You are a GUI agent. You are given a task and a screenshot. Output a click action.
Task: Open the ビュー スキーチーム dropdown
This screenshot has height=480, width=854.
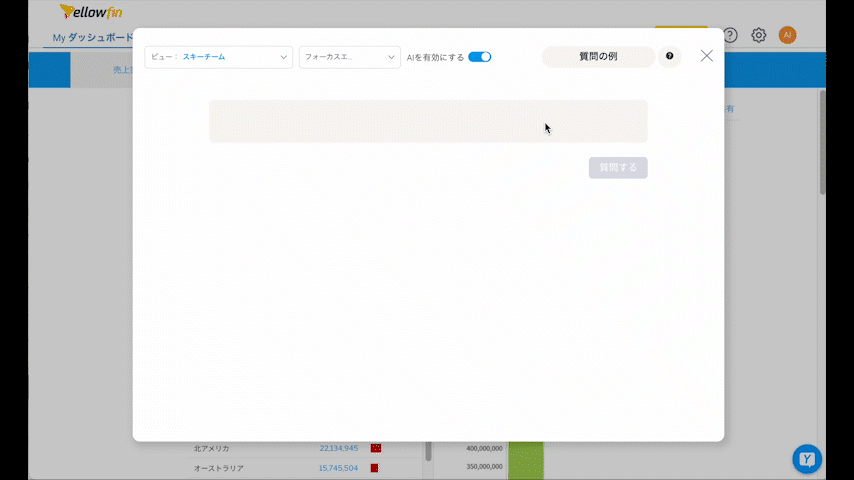pos(218,57)
